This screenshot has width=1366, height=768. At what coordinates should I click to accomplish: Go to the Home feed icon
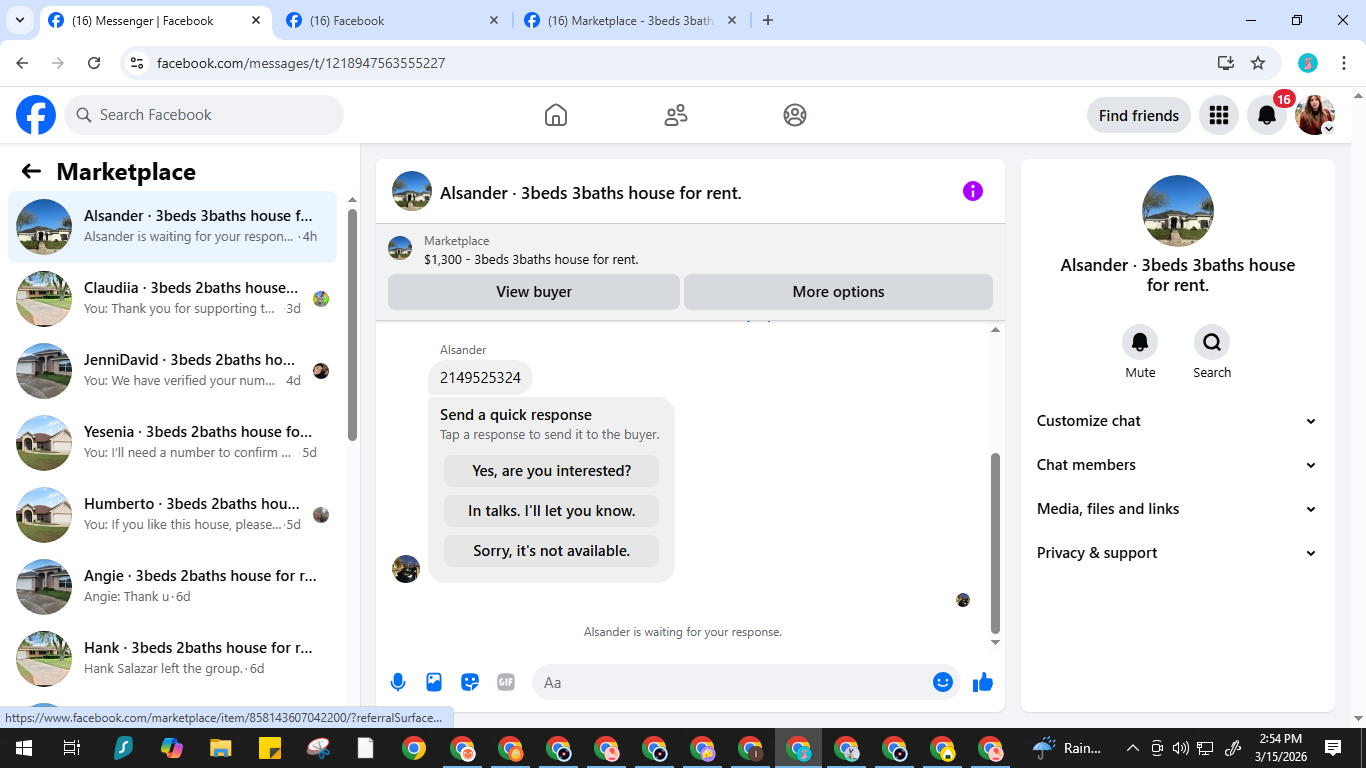click(x=556, y=115)
